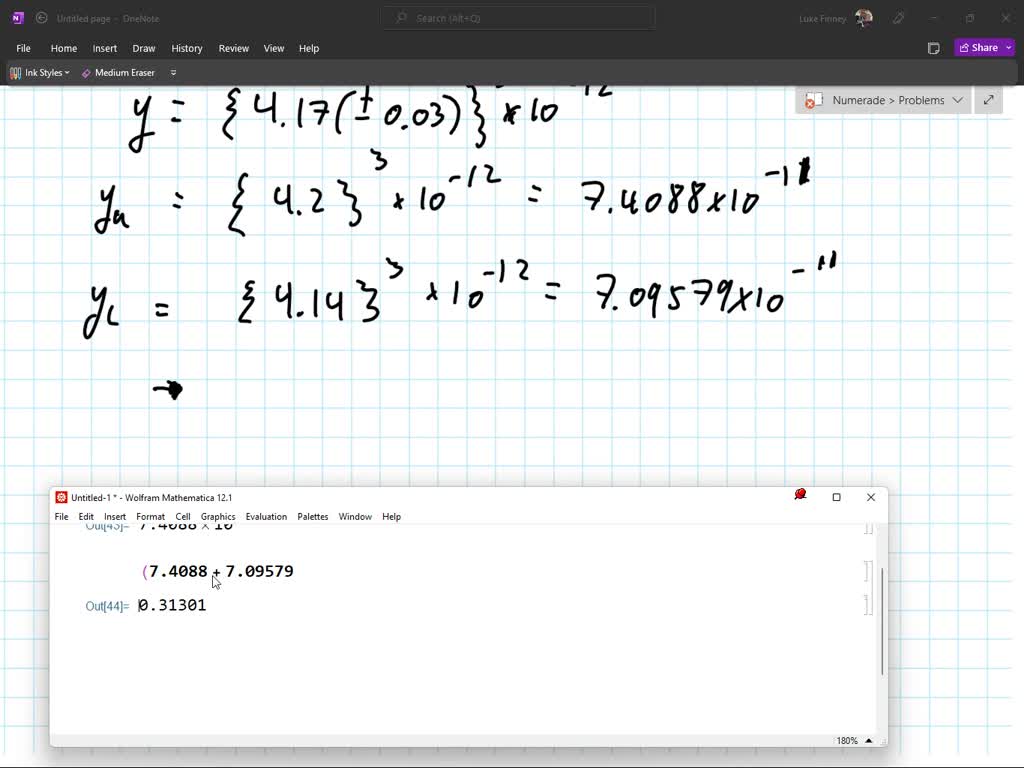1024x768 pixels.
Task: Click the pen input mode icon in title bar
Action: tap(897, 18)
